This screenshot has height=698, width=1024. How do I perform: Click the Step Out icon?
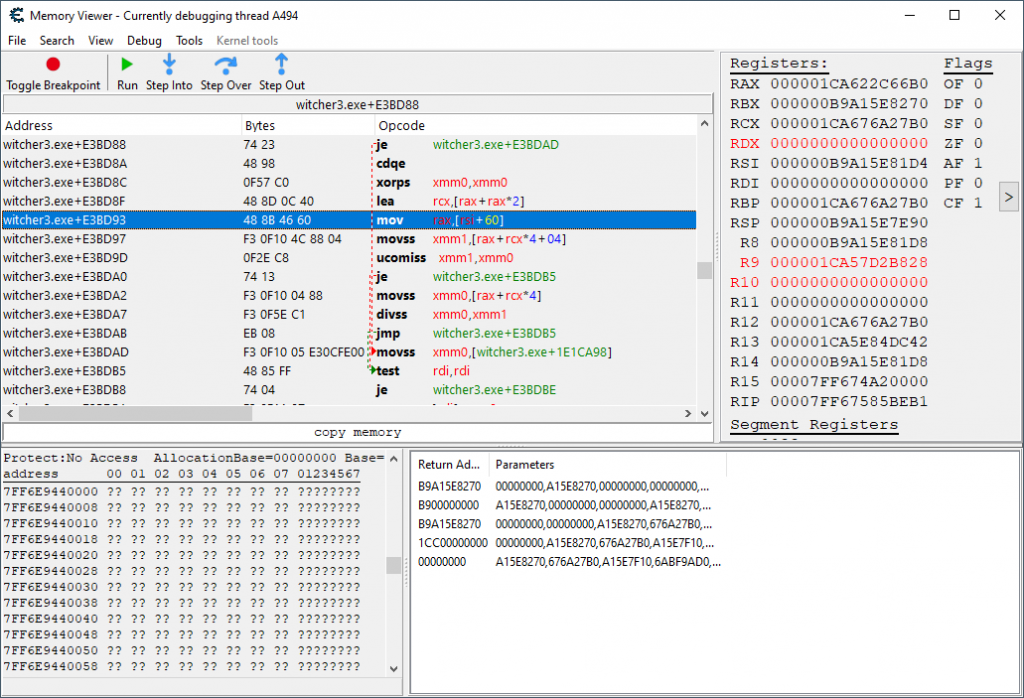click(281, 65)
